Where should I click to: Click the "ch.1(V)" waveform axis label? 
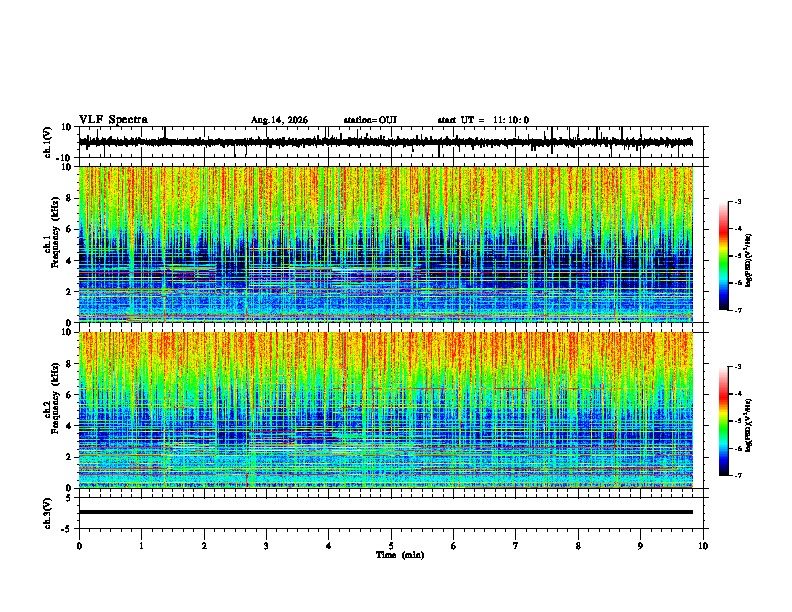click(48, 142)
